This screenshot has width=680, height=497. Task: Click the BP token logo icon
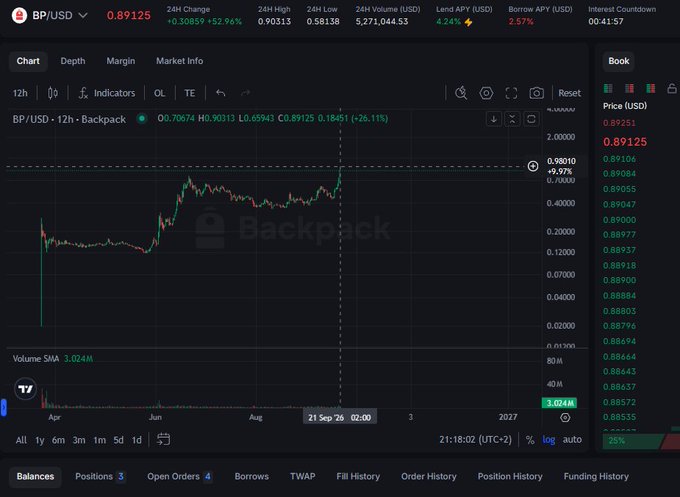(19, 16)
